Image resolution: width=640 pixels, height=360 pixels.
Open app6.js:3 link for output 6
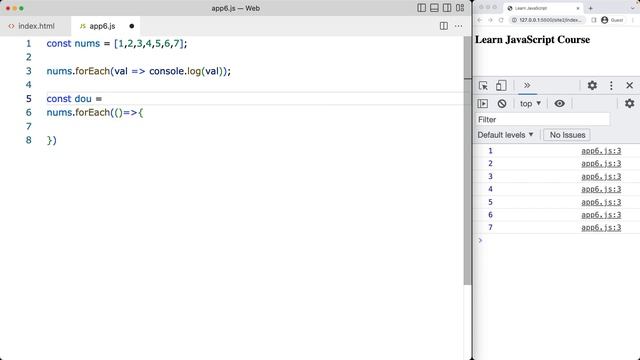click(x=601, y=215)
